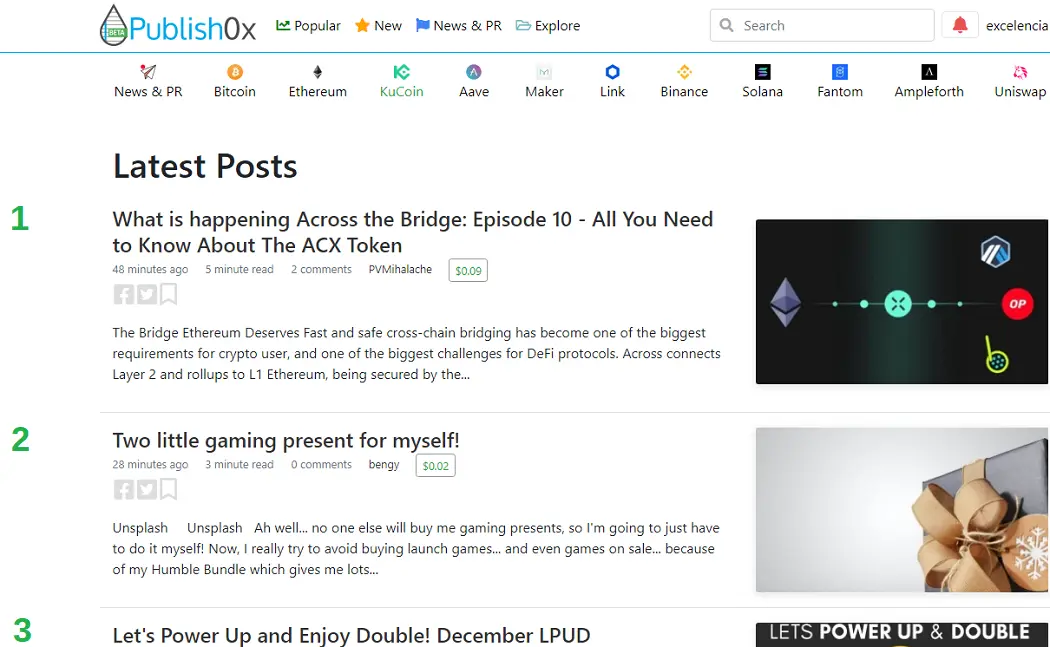Image resolution: width=1050 pixels, height=647 pixels.
Task: Select the Aave logo icon
Action: pyautogui.click(x=473, y=72)
